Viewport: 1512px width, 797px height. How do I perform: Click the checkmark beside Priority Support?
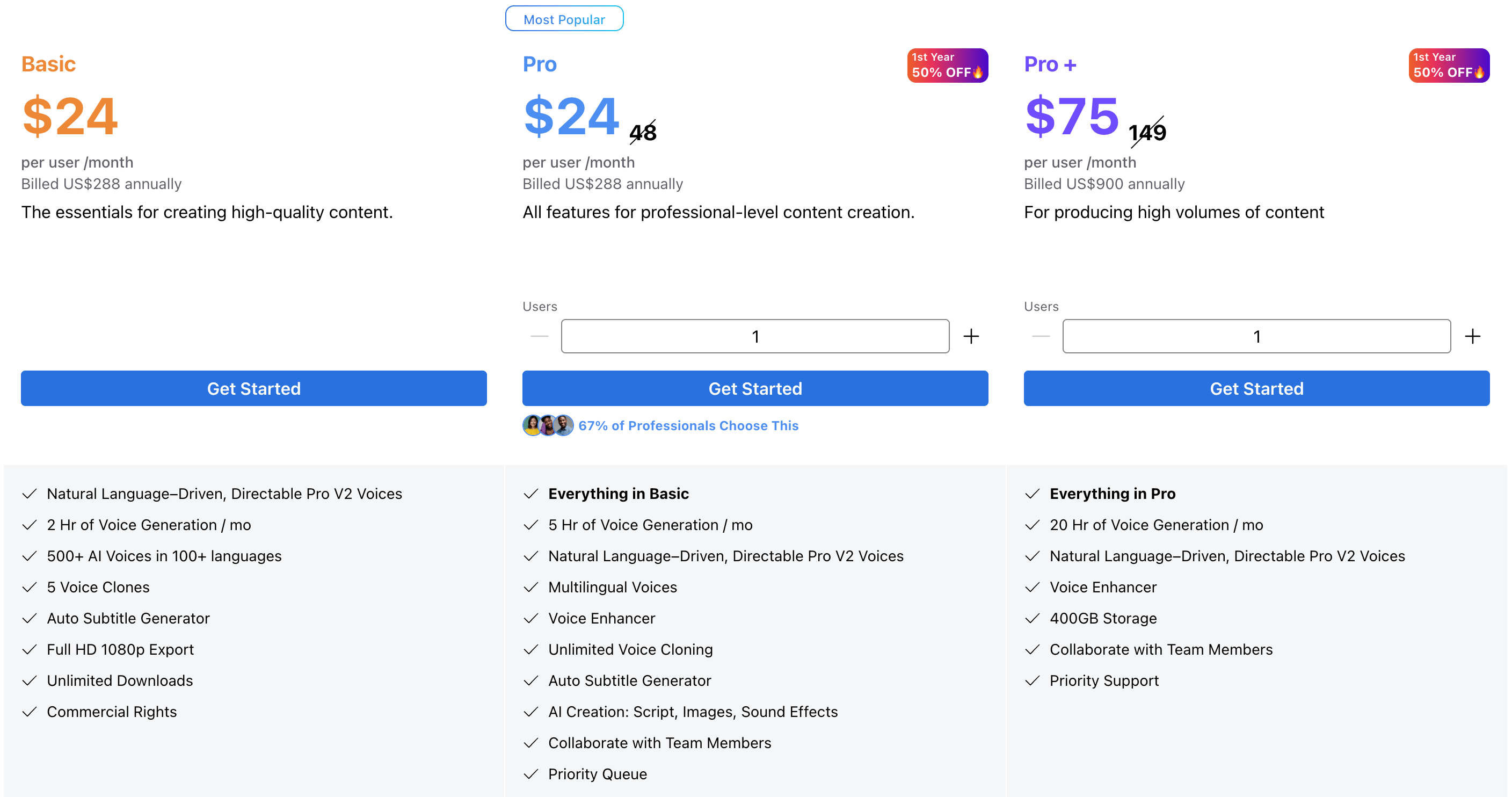(x=1032, y=681)
